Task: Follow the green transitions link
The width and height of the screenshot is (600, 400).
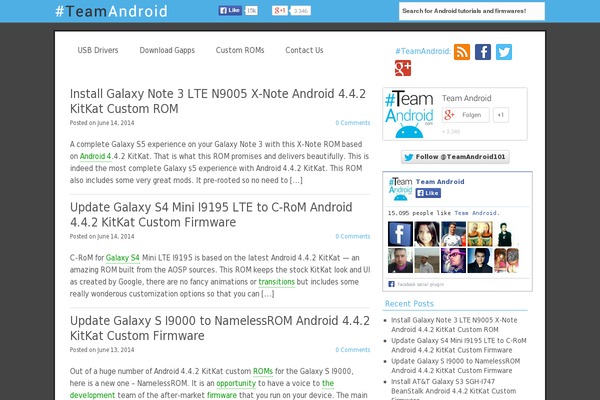Action: (277, 282)
